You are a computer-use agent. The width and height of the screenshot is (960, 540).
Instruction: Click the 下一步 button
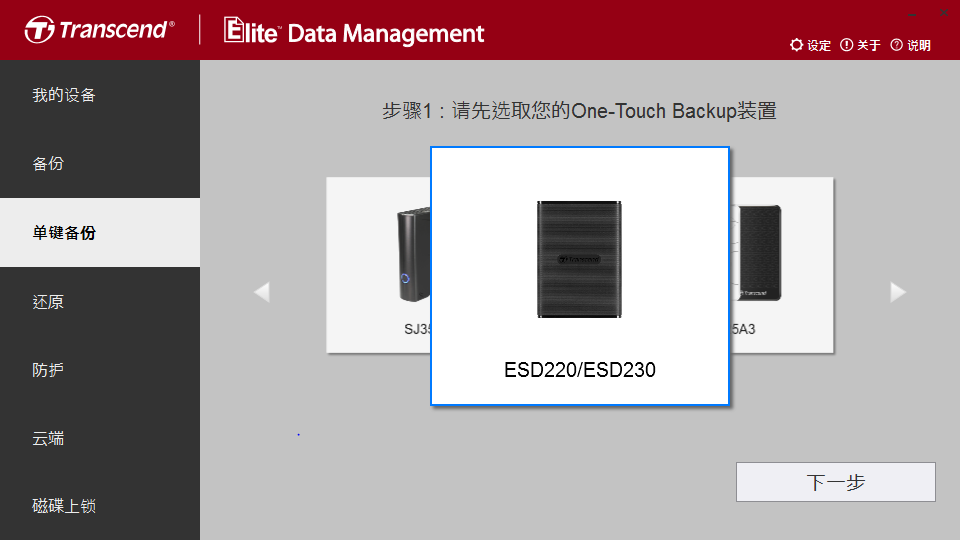pos(836,482)
